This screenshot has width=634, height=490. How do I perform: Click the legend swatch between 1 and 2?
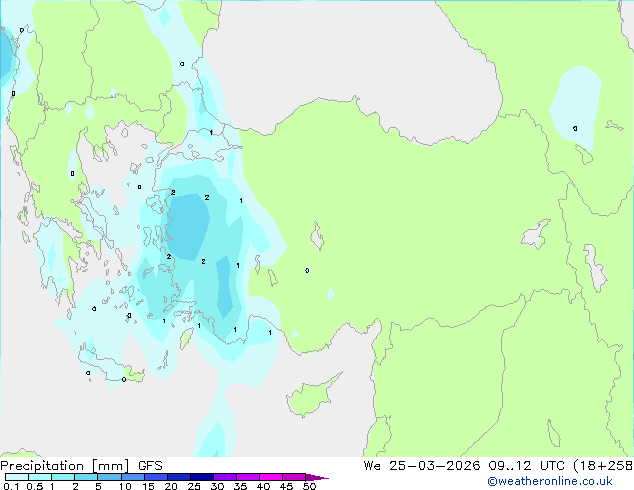pos(63,477)
